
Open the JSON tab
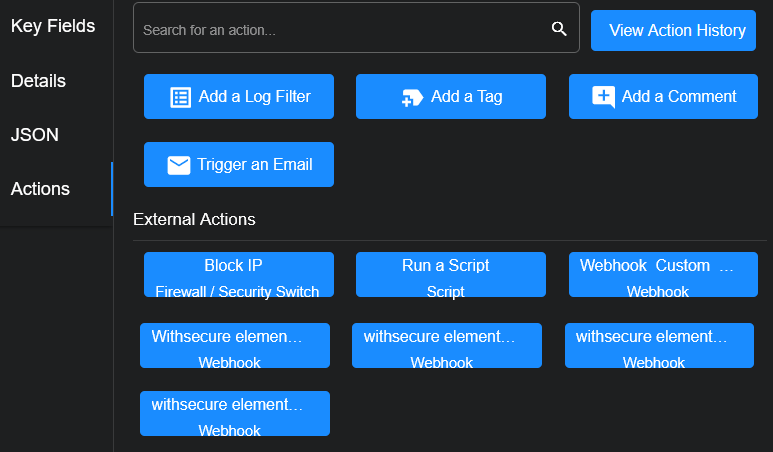[x=35, y=135]
